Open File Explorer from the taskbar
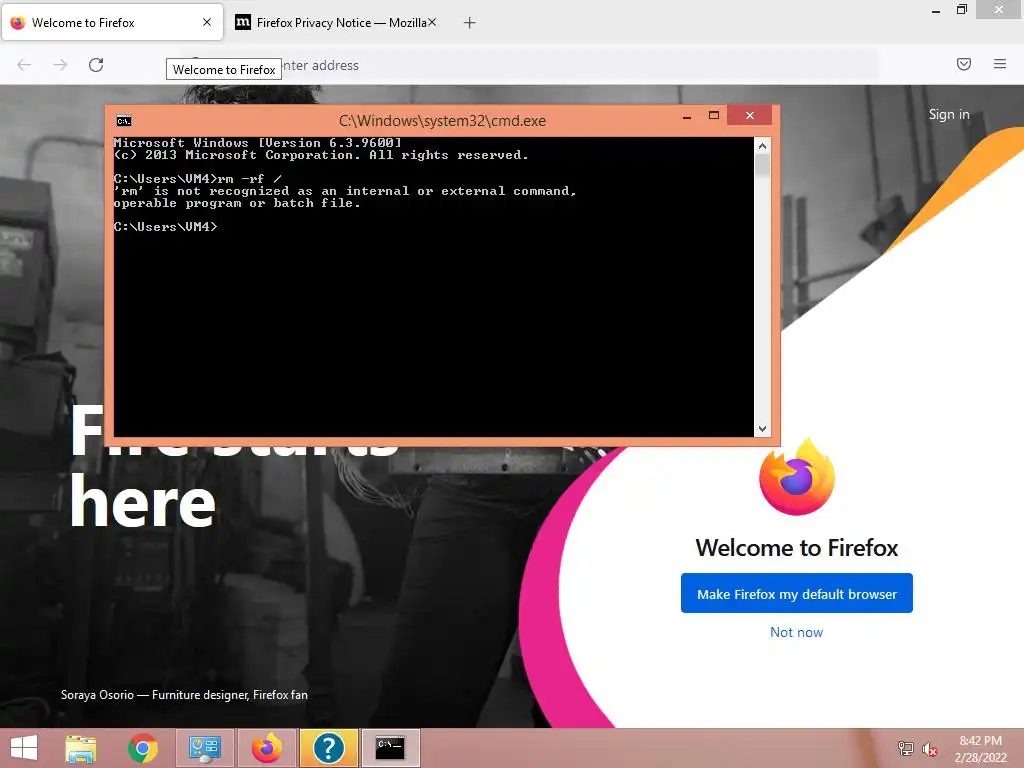 pyautogui.click(x=80, y=748)
